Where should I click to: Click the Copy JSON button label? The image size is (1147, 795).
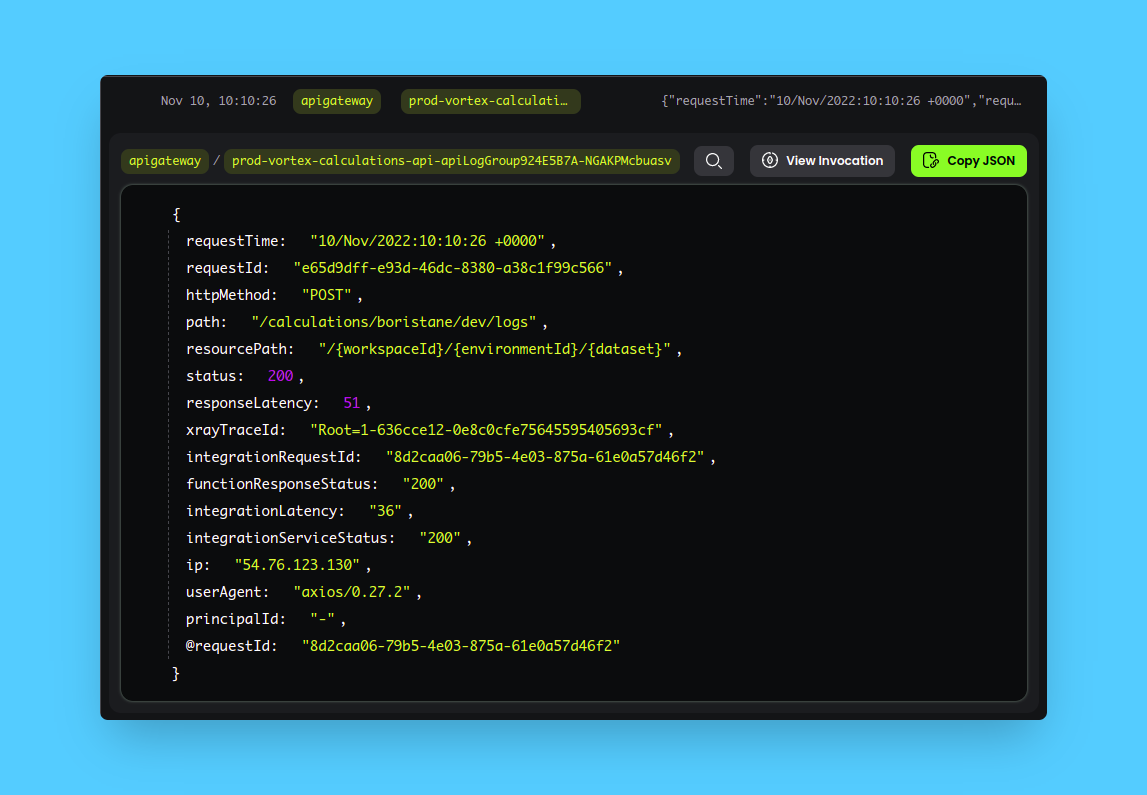coord(980,161)
